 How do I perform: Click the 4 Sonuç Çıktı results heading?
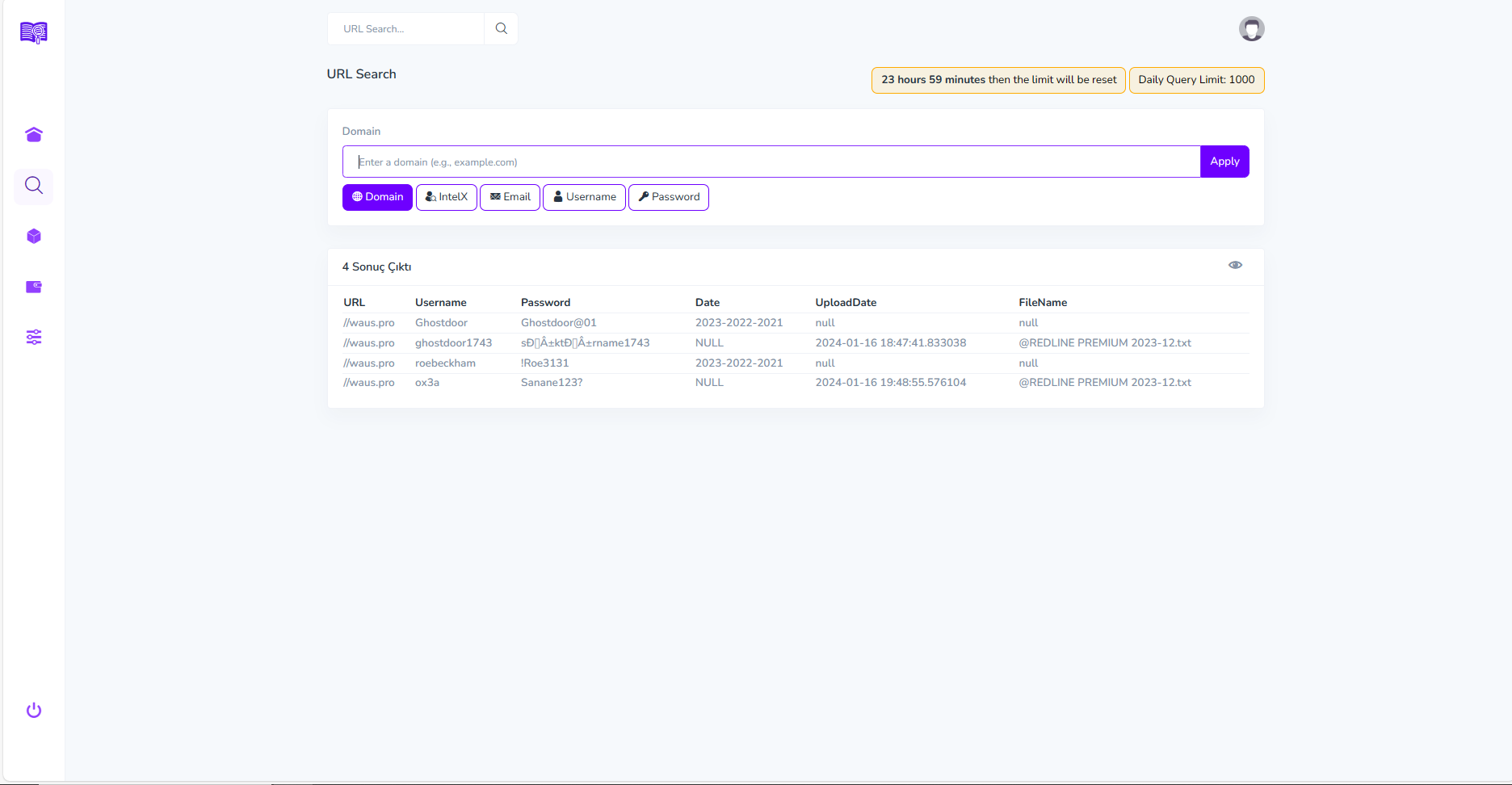[x=376, y=267]
